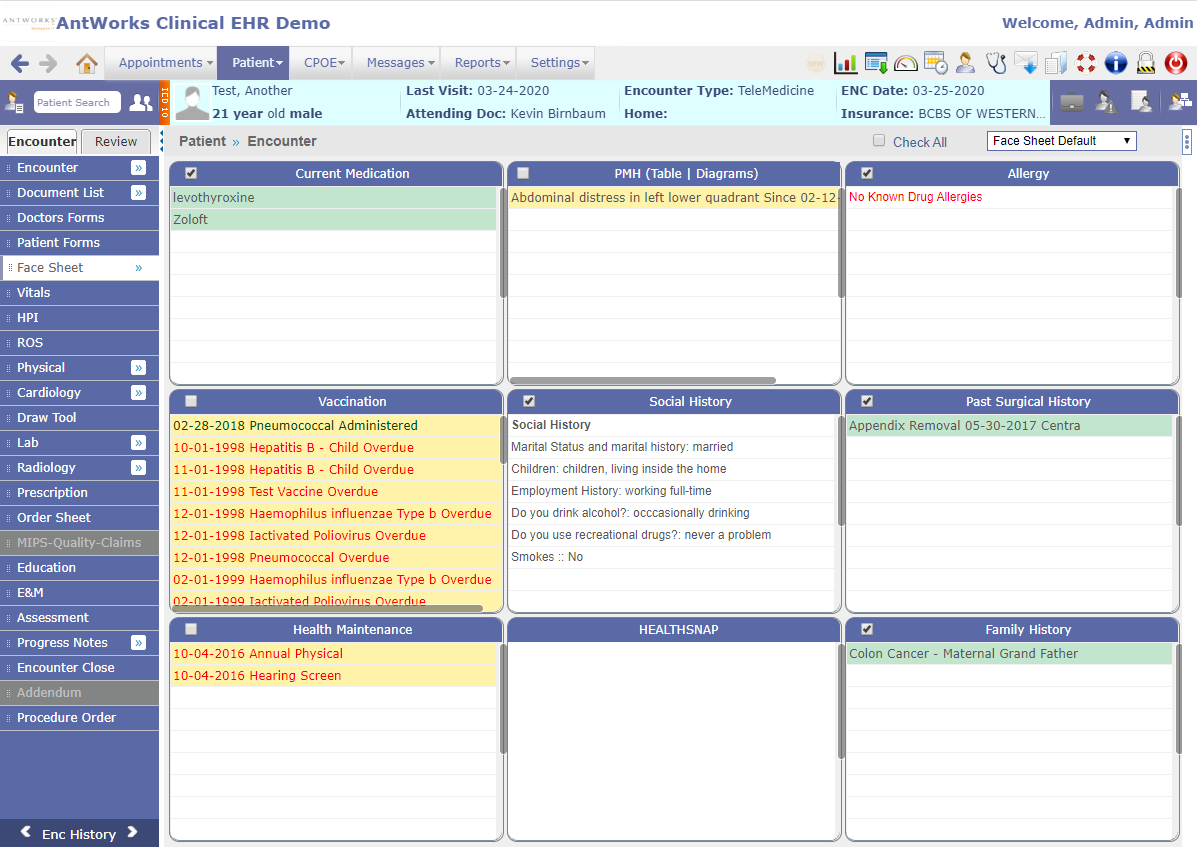Click the Patient Search input field
The height and width of the screenshot is (847, 1197).
click(77, 102)
